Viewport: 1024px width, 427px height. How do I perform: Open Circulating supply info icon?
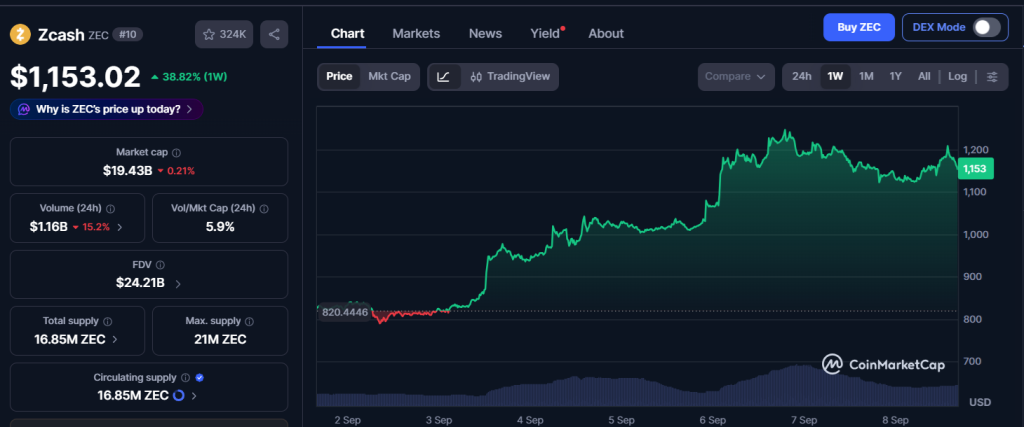(185, 377)
